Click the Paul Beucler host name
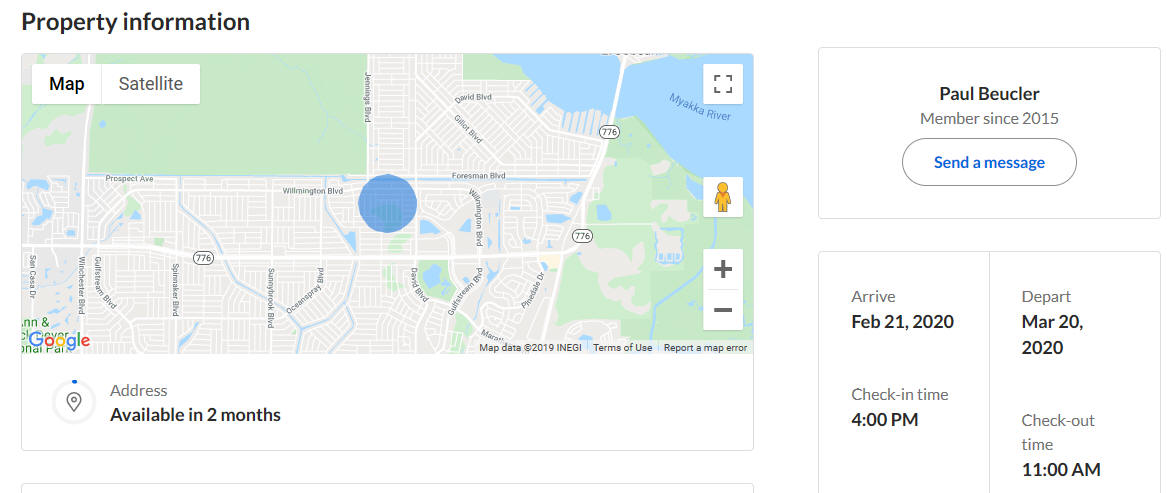 point(989,94)
